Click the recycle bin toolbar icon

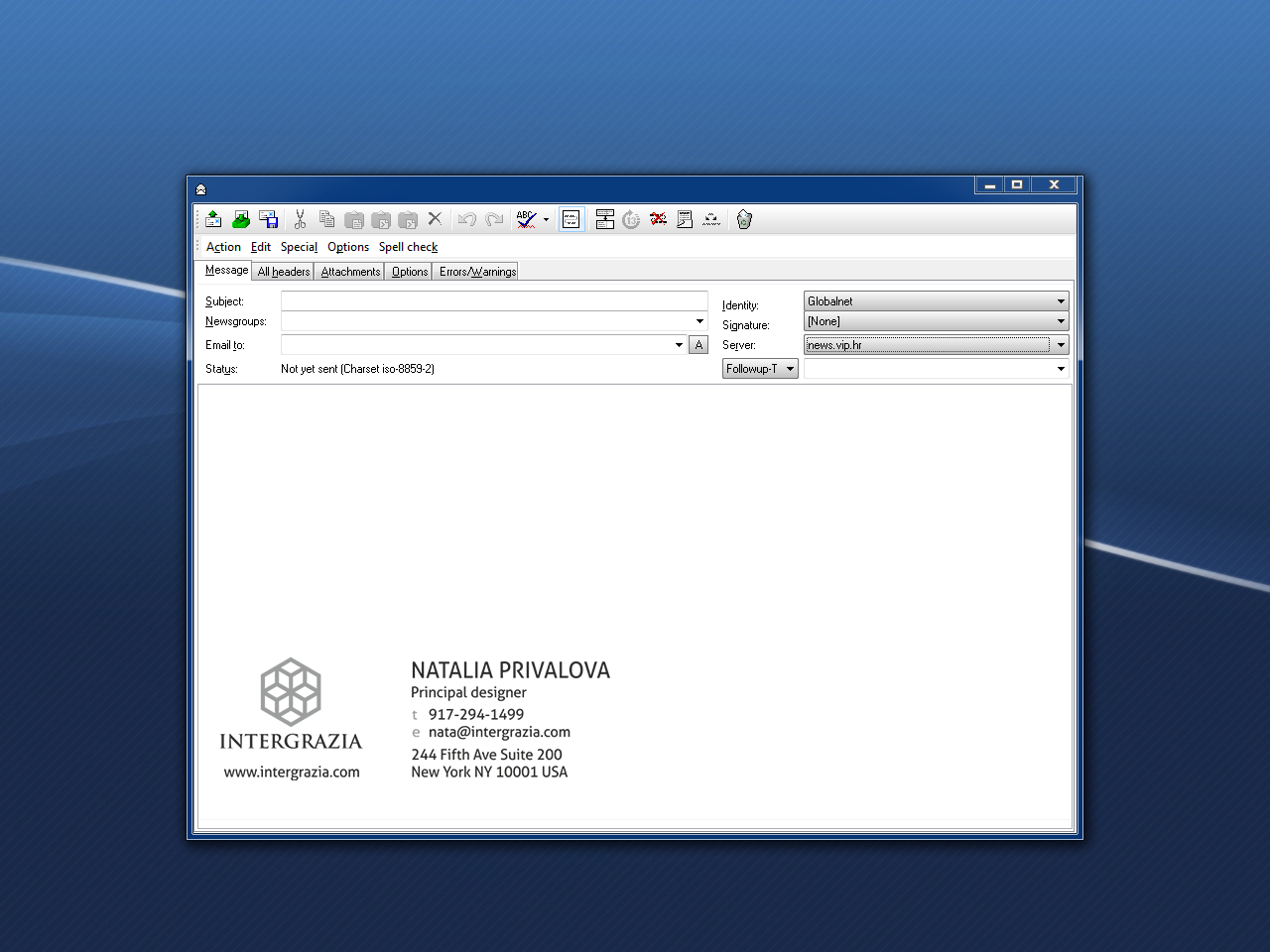[x=744, y=219]
